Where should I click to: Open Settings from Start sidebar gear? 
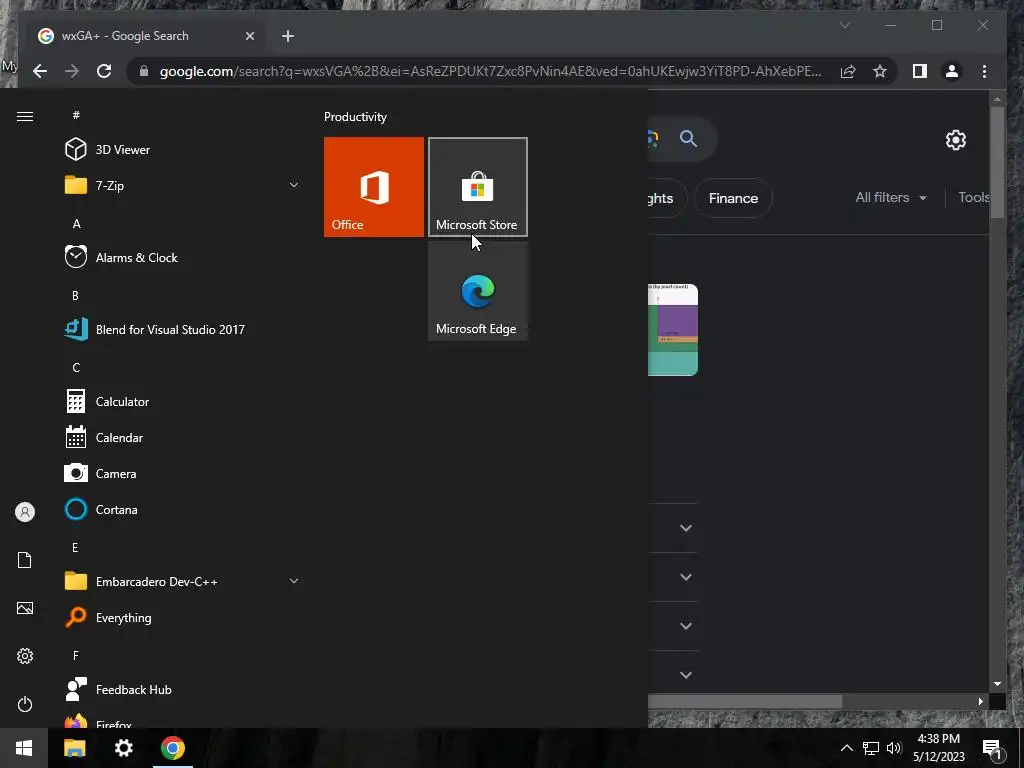click(x=25, y=656)
